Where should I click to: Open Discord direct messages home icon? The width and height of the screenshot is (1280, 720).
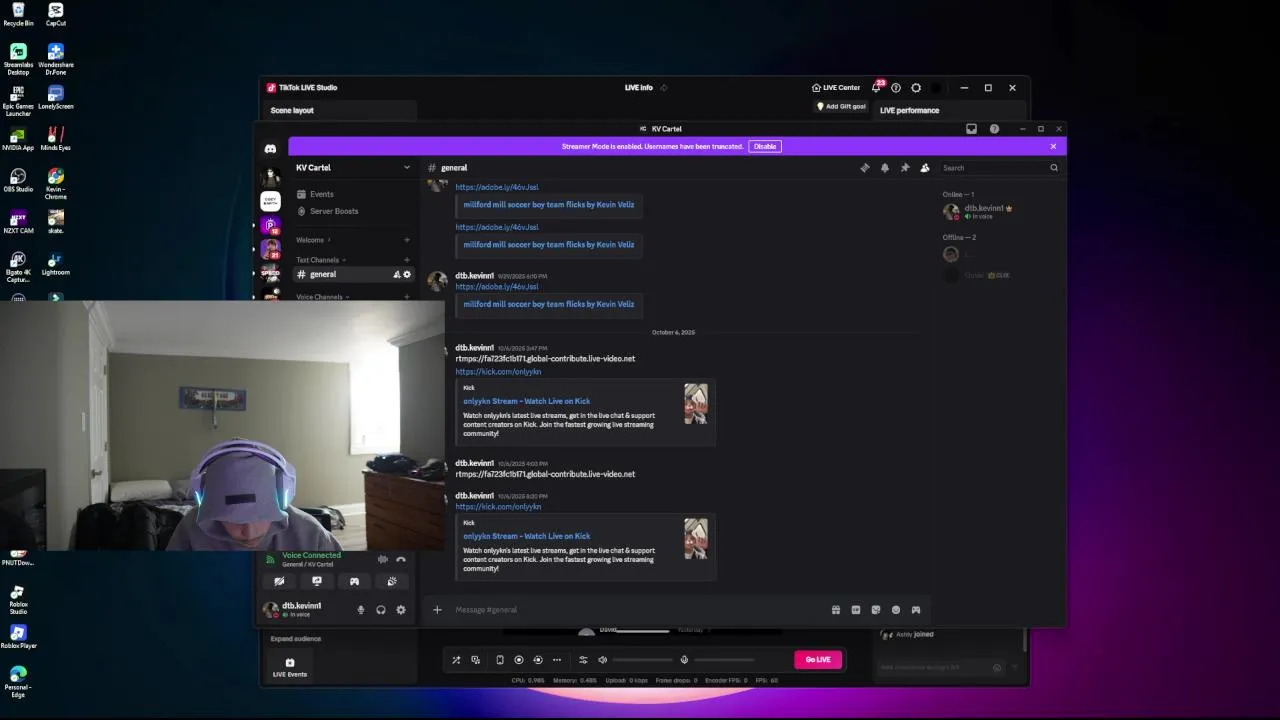tap(270, 149)
